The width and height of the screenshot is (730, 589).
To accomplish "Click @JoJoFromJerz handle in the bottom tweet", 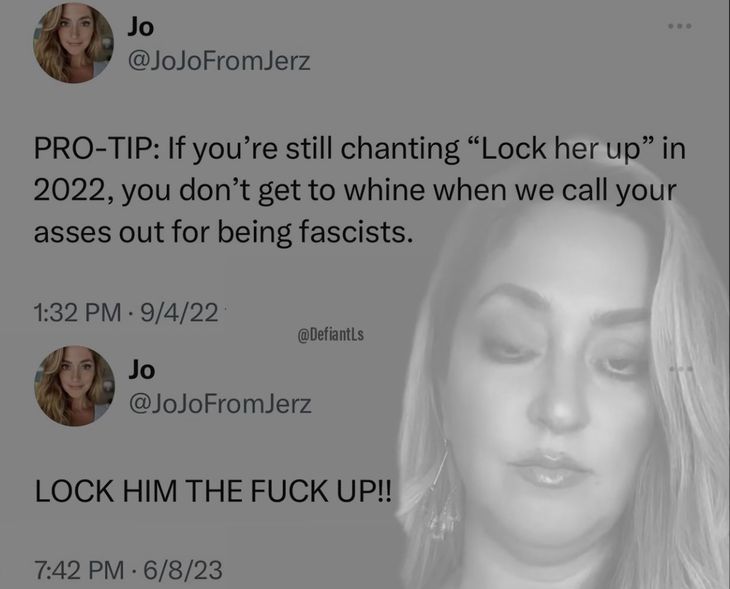I will coord(220,404).
